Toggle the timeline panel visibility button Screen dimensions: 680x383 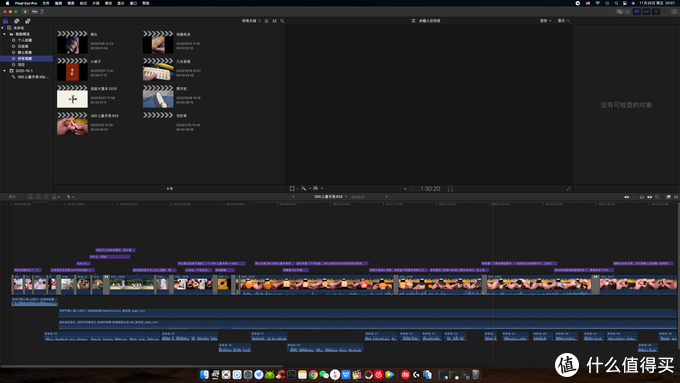[646, 12]
